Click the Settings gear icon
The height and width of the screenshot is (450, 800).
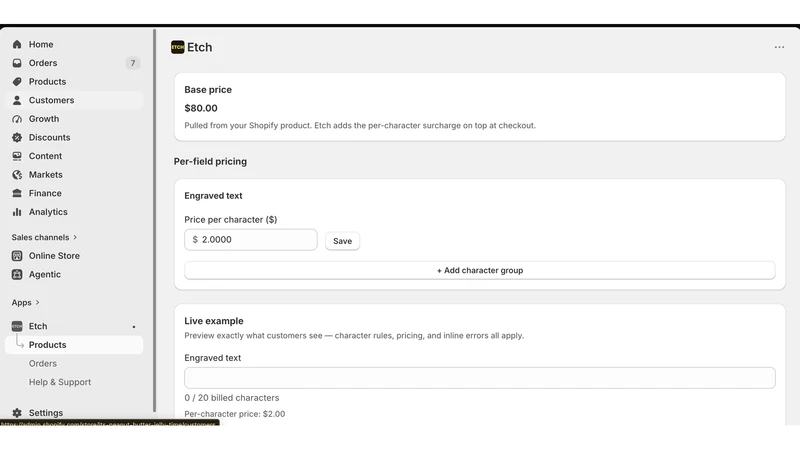(x=17, y=413)
